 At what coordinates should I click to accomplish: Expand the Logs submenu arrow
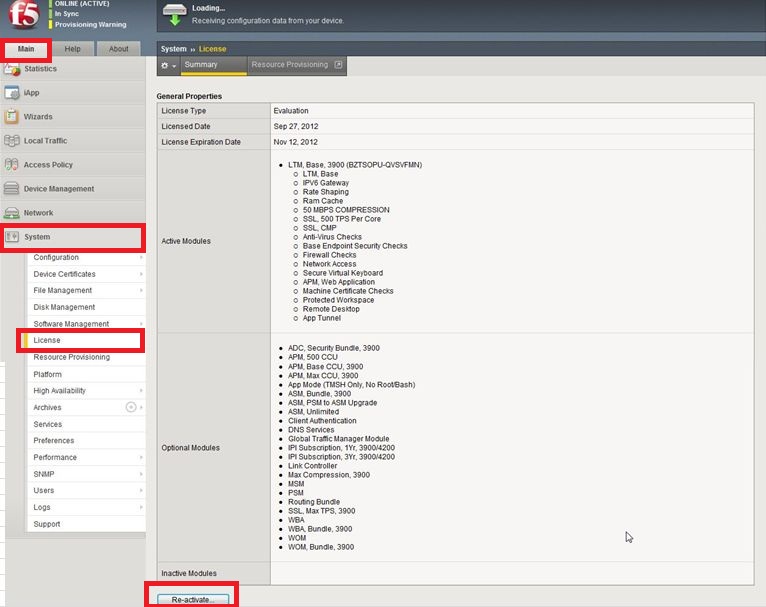pos(141,507)
